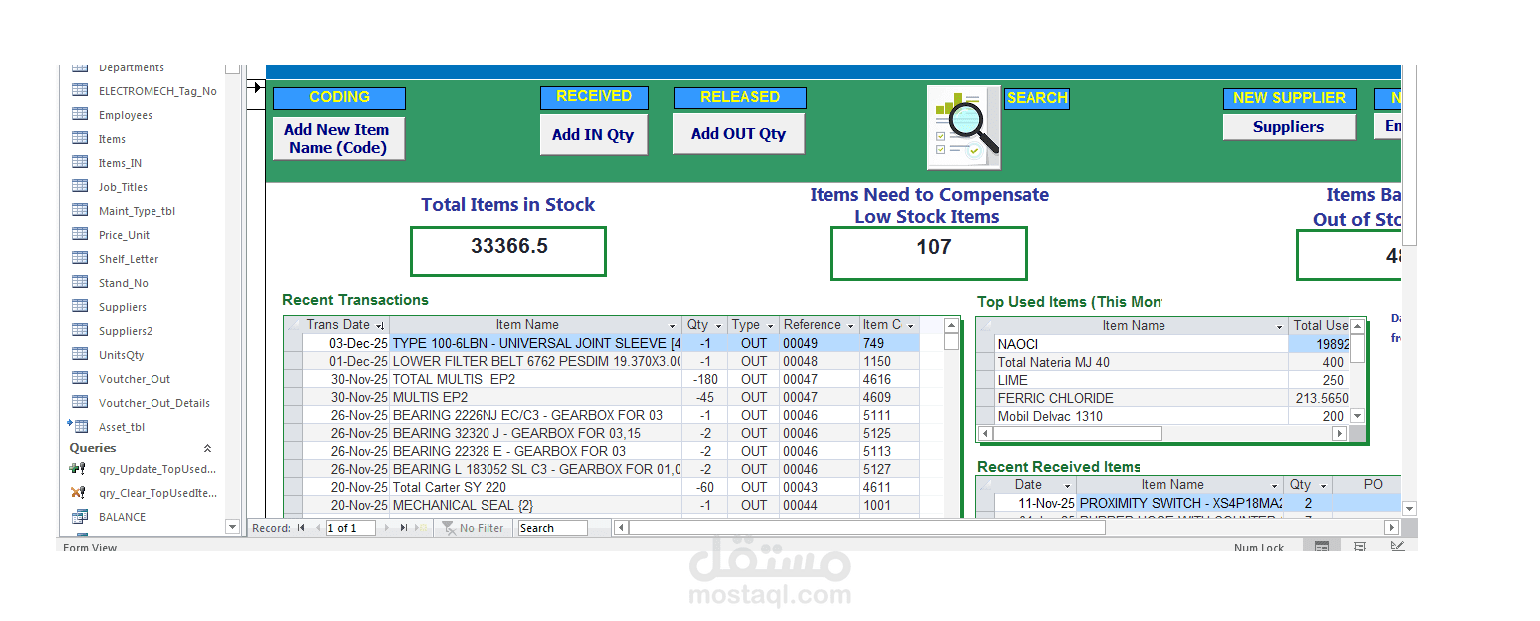Open the ELECTROMECH_Tag_No table
This screenshot has width=1540, height=621.
tap(157, 91)
